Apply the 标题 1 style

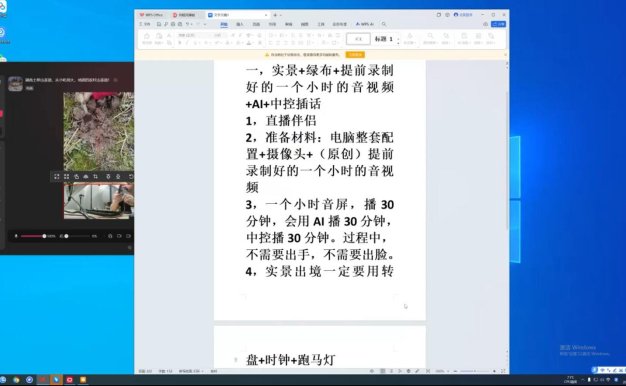tap(383, 39)
